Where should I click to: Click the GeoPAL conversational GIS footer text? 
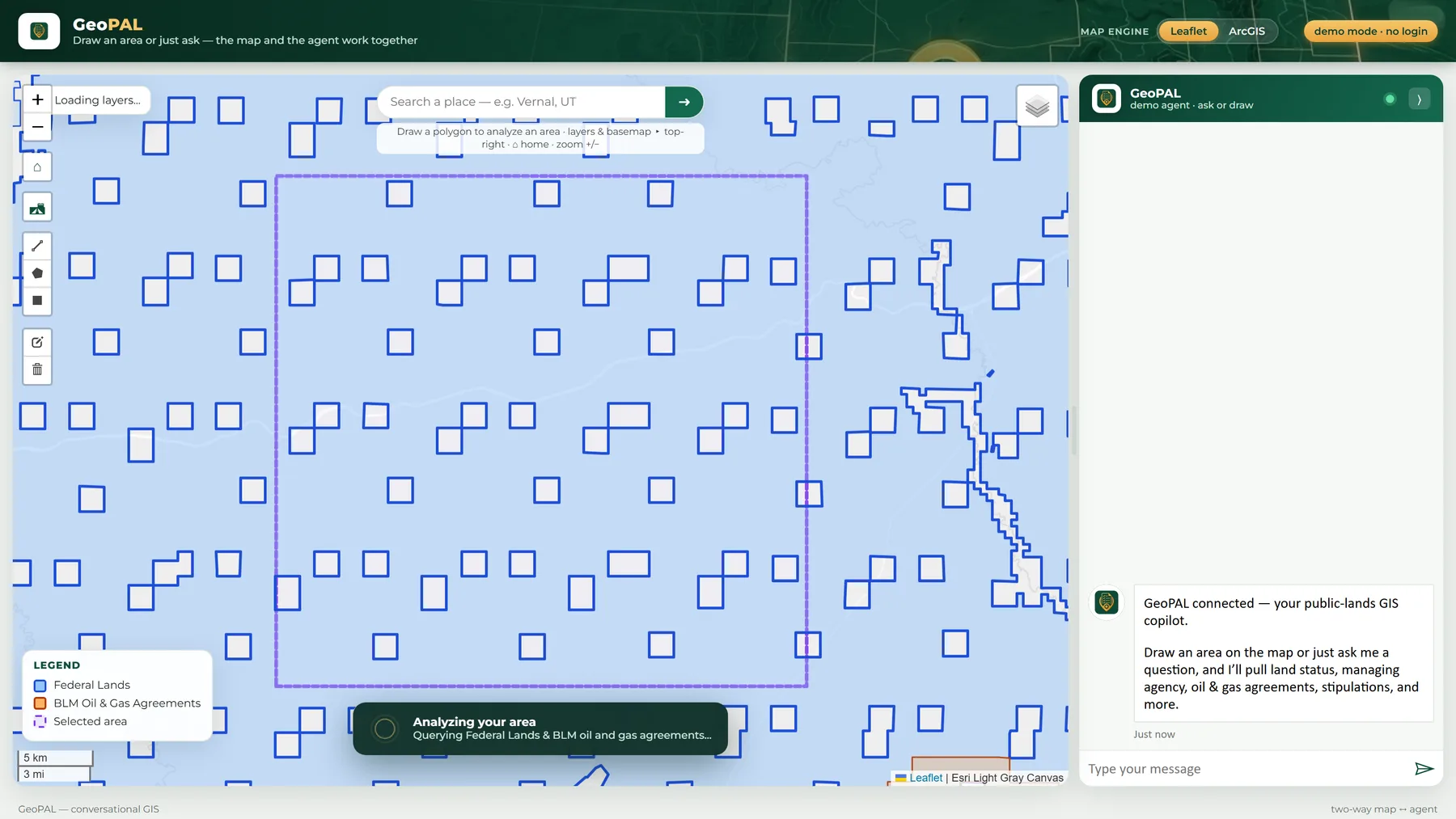(x=89, y=808)
